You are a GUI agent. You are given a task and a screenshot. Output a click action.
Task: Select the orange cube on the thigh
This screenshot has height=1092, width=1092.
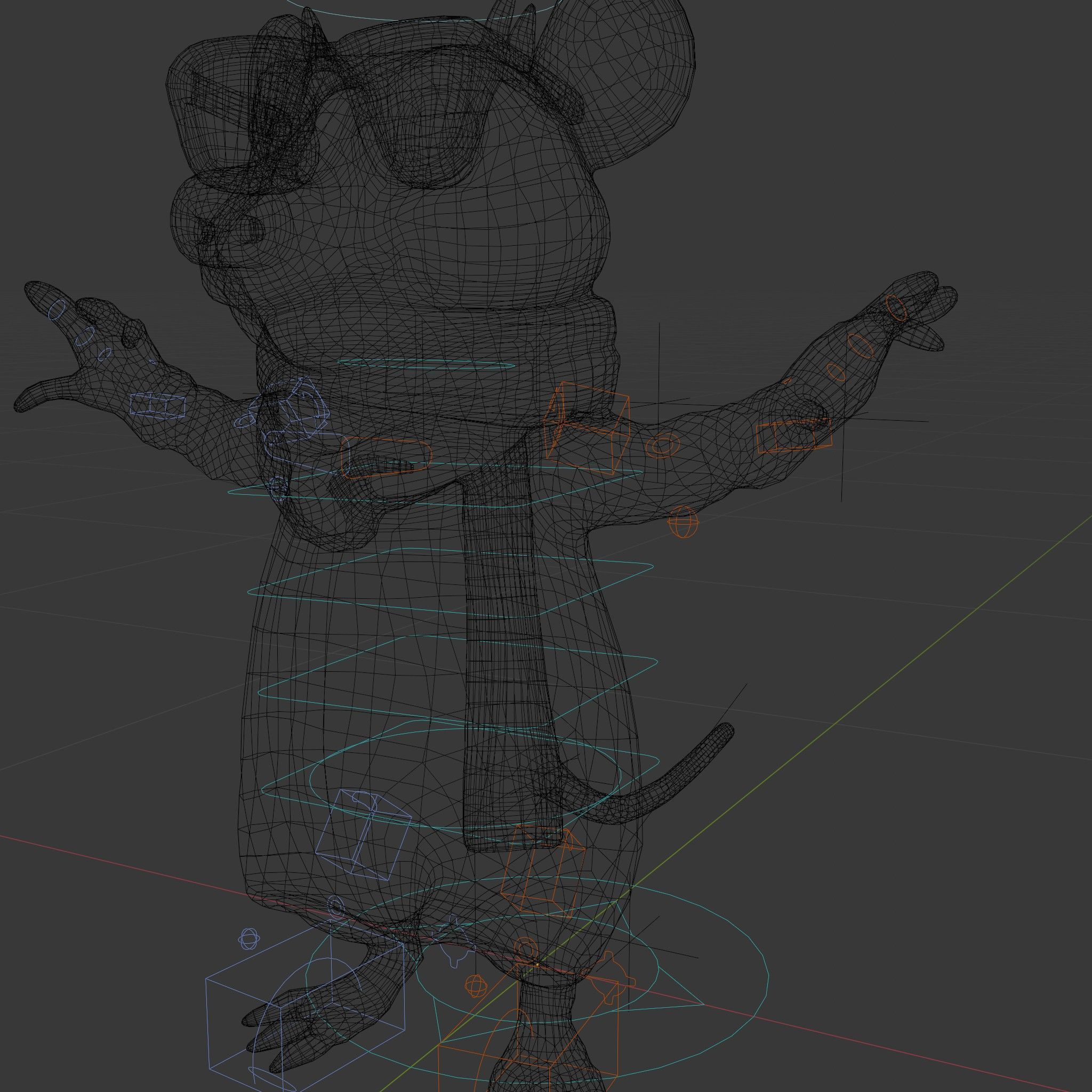543,872
